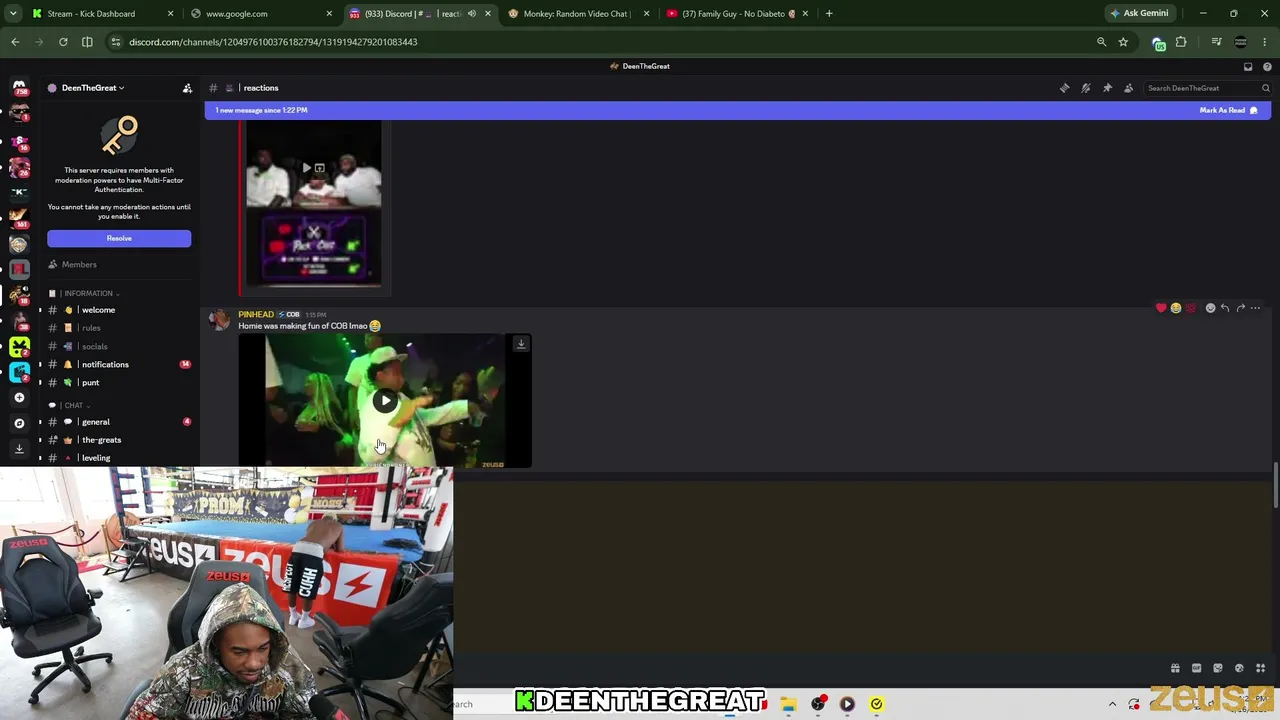This screenshot has height=720, width=1280.
Task: Open the Discord inbox icon
Action: point(1248,66)
